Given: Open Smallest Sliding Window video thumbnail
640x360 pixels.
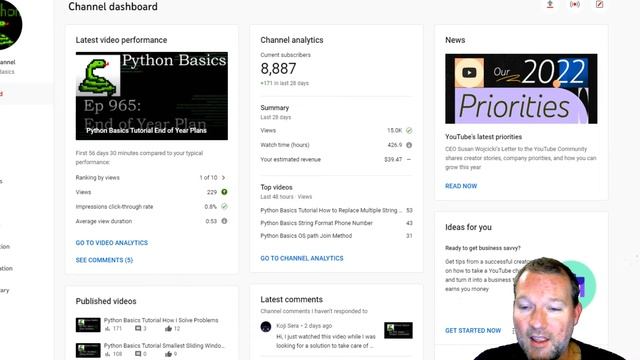Looking at the screenshot, I should 88,350.
